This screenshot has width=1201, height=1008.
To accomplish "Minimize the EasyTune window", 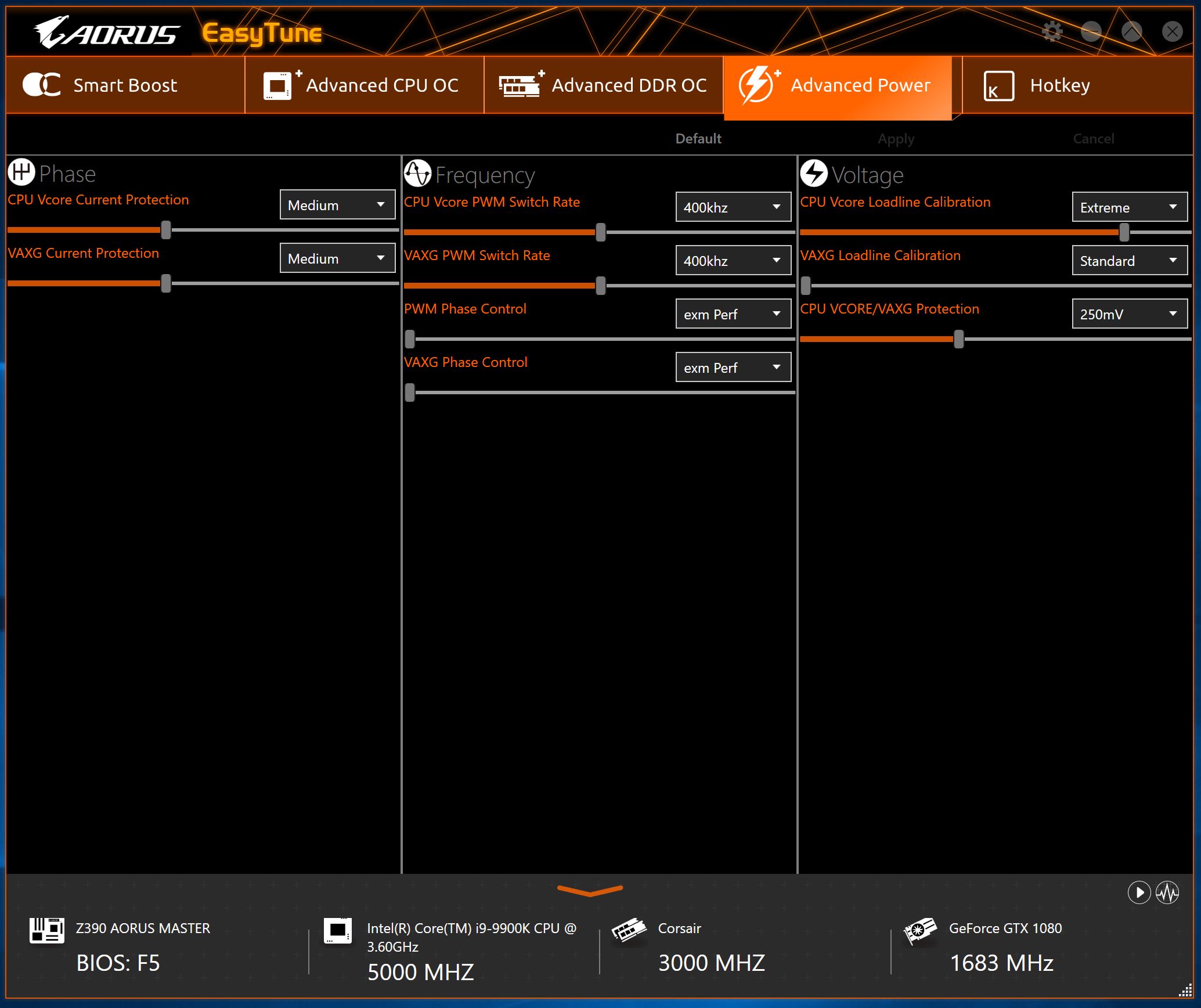I will [1091, 31].
